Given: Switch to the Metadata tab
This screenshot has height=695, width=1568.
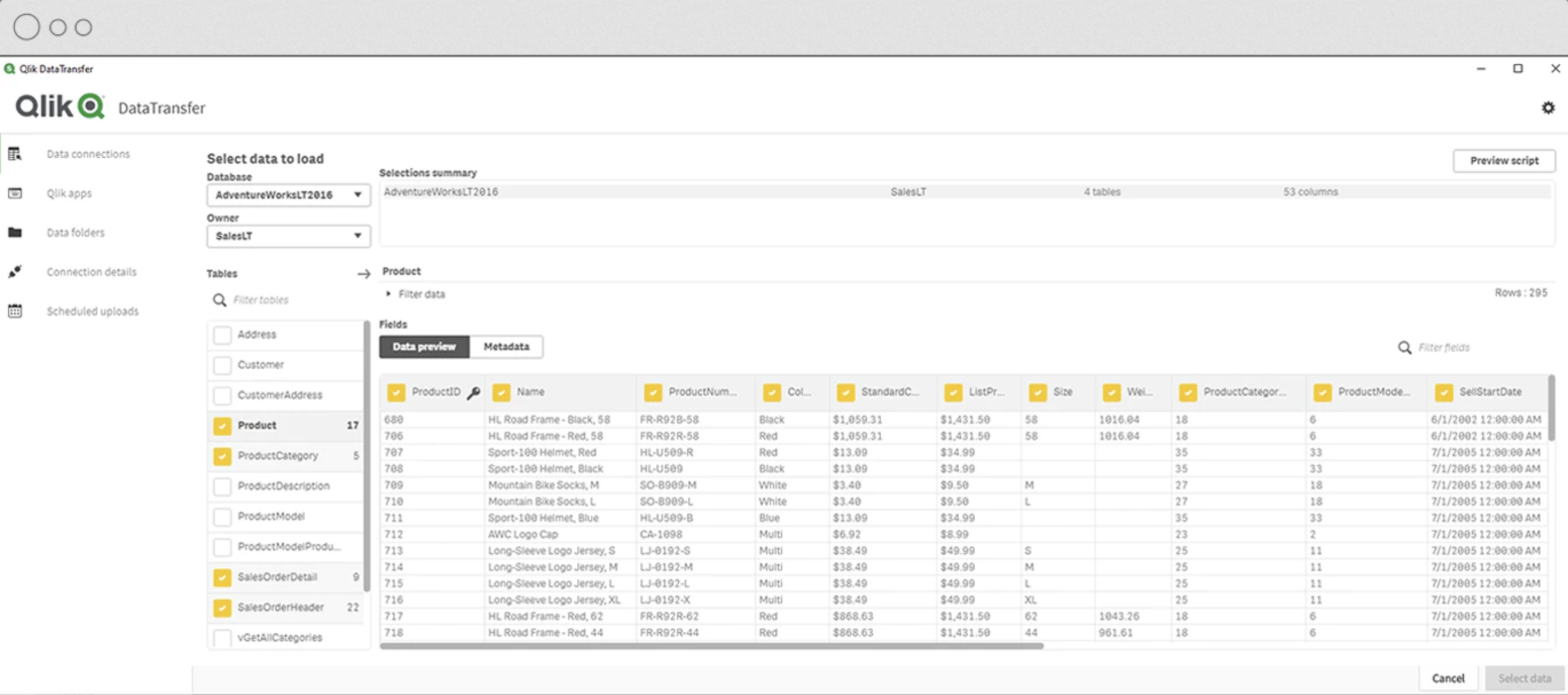Looking at the screenshot, I should [506, 347].
